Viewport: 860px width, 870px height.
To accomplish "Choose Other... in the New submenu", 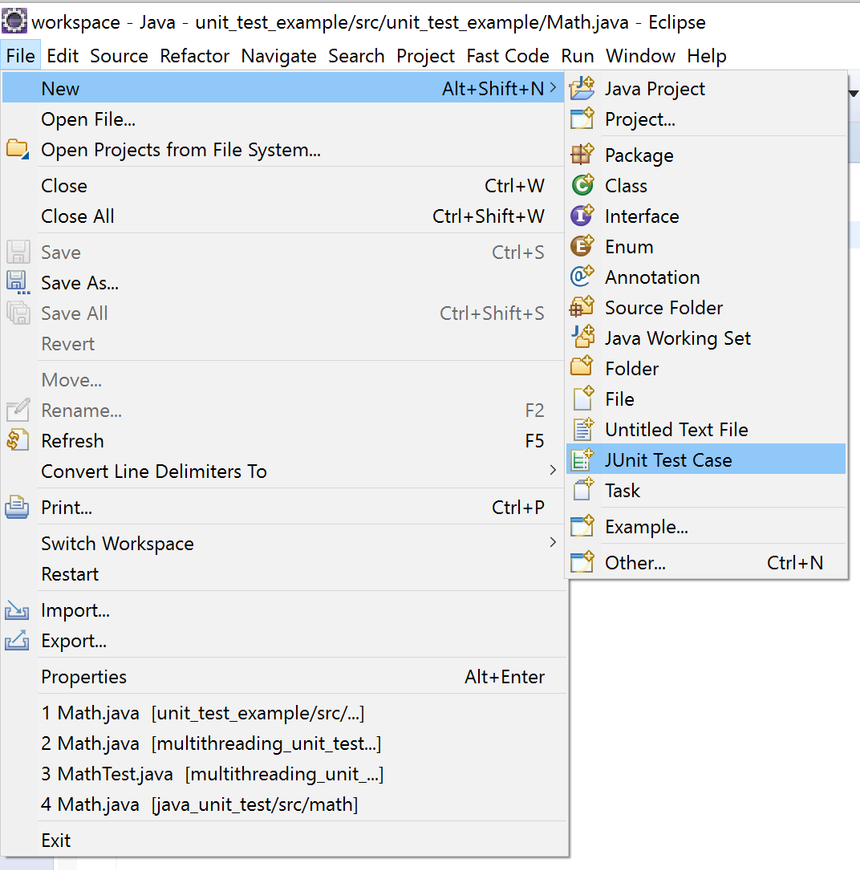I will (635, 562).
